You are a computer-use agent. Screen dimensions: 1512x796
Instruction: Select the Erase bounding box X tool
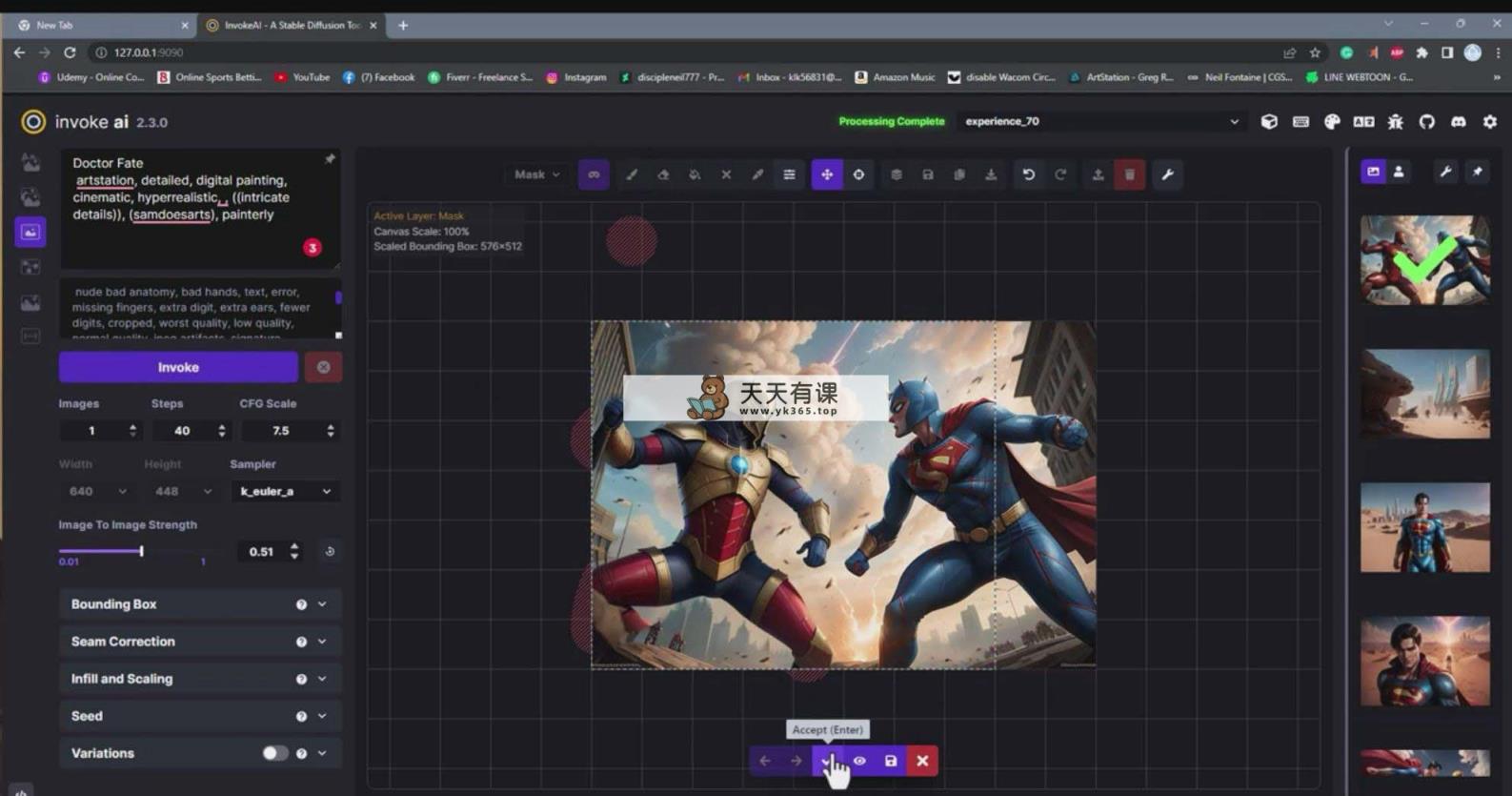(x=726, y=174)
